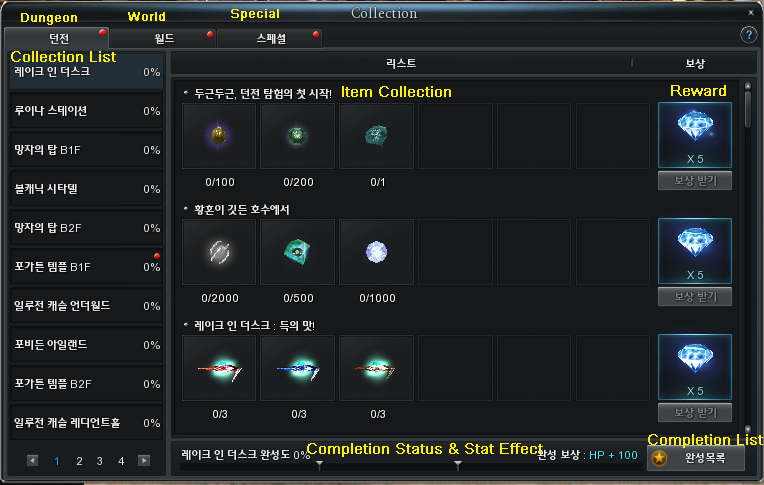Switch to the 스페셜 (Special) tab
This screenshot has width=764, height=485.
pos(269,38)
